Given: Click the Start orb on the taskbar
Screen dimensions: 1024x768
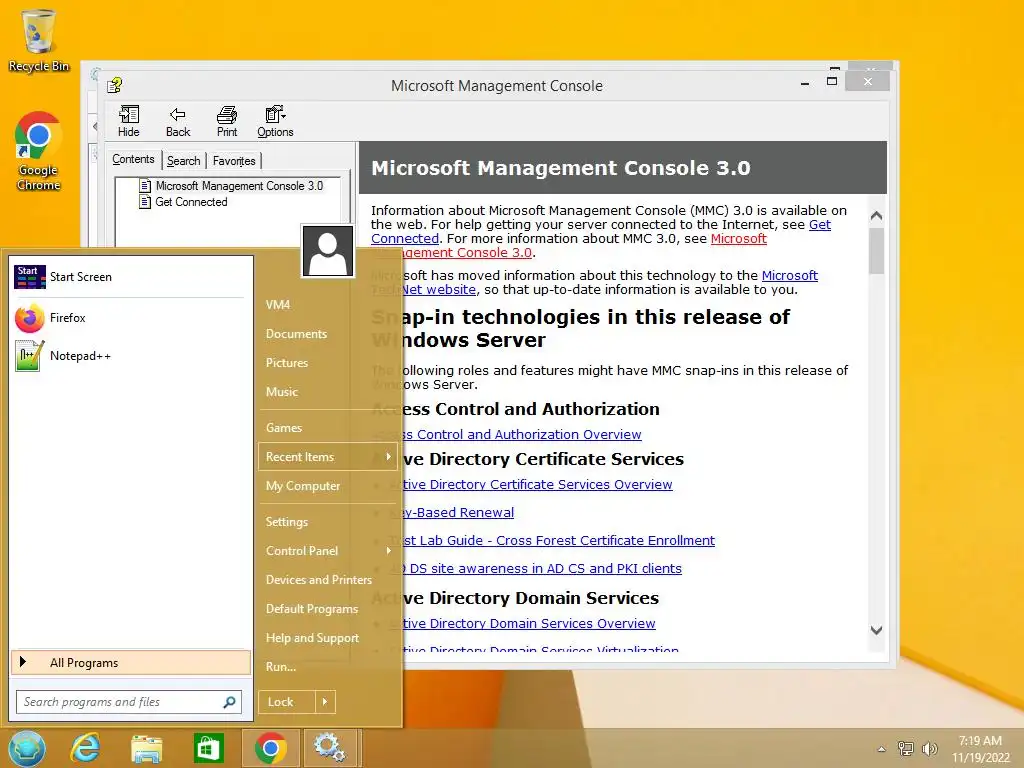Looking at the screenshot, I should 27,748.
